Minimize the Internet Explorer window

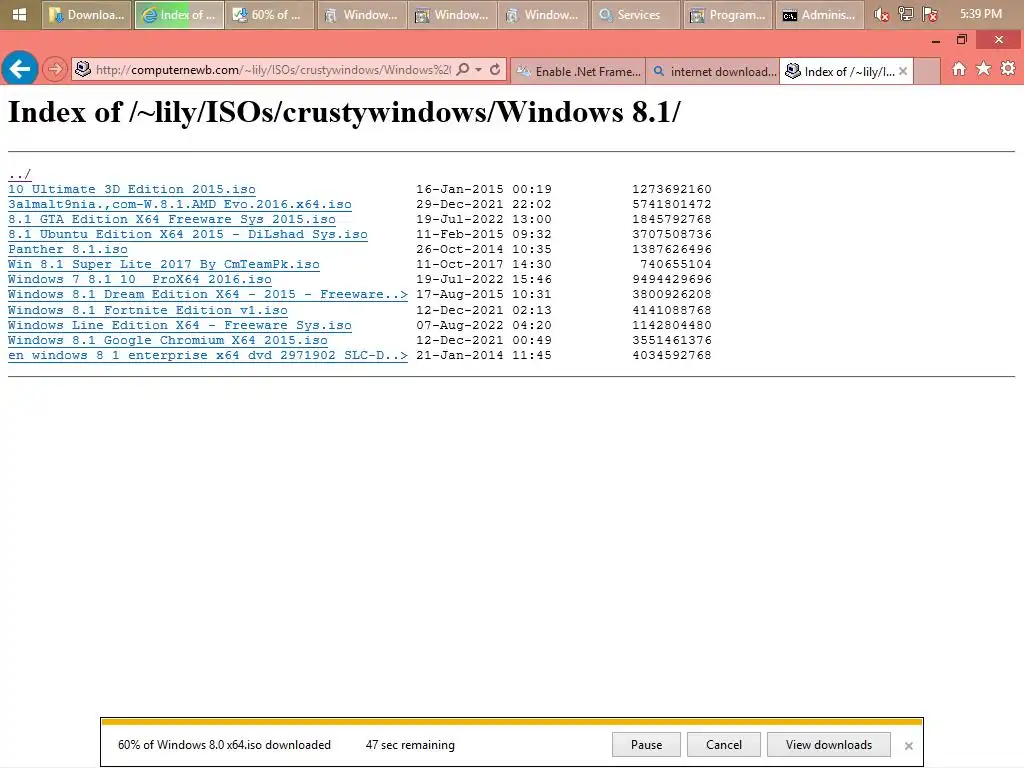point(936,40)
